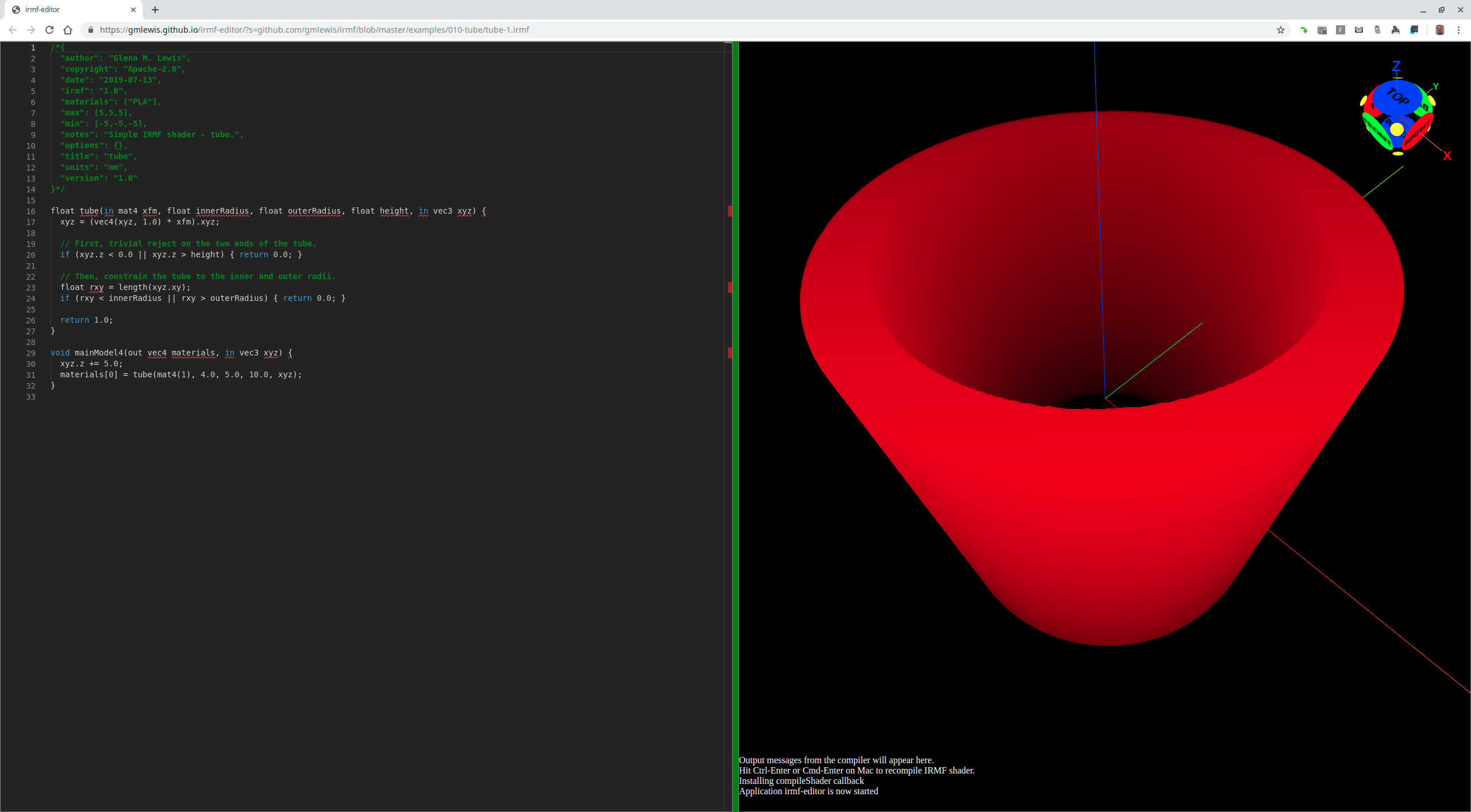Click the 'return 1.0;' statement
1471x812 pixels.
(86, 320)
